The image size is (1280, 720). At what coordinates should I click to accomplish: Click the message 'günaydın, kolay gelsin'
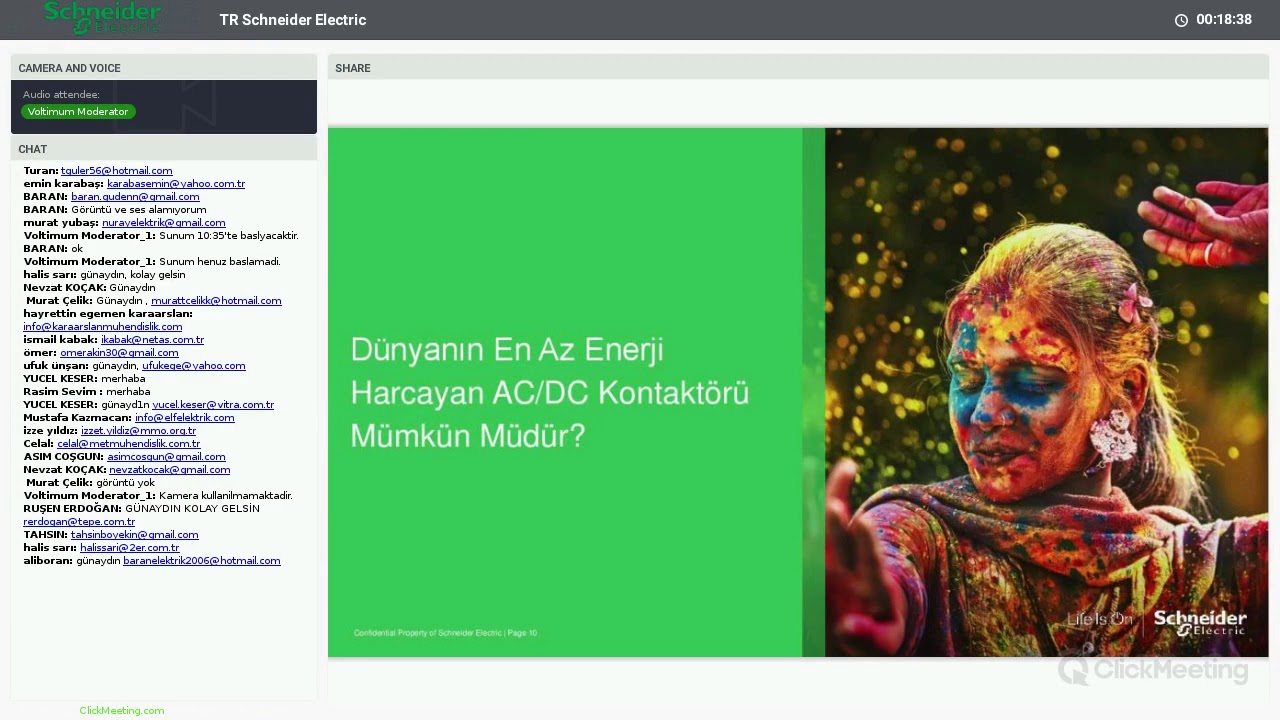(133, 275)
